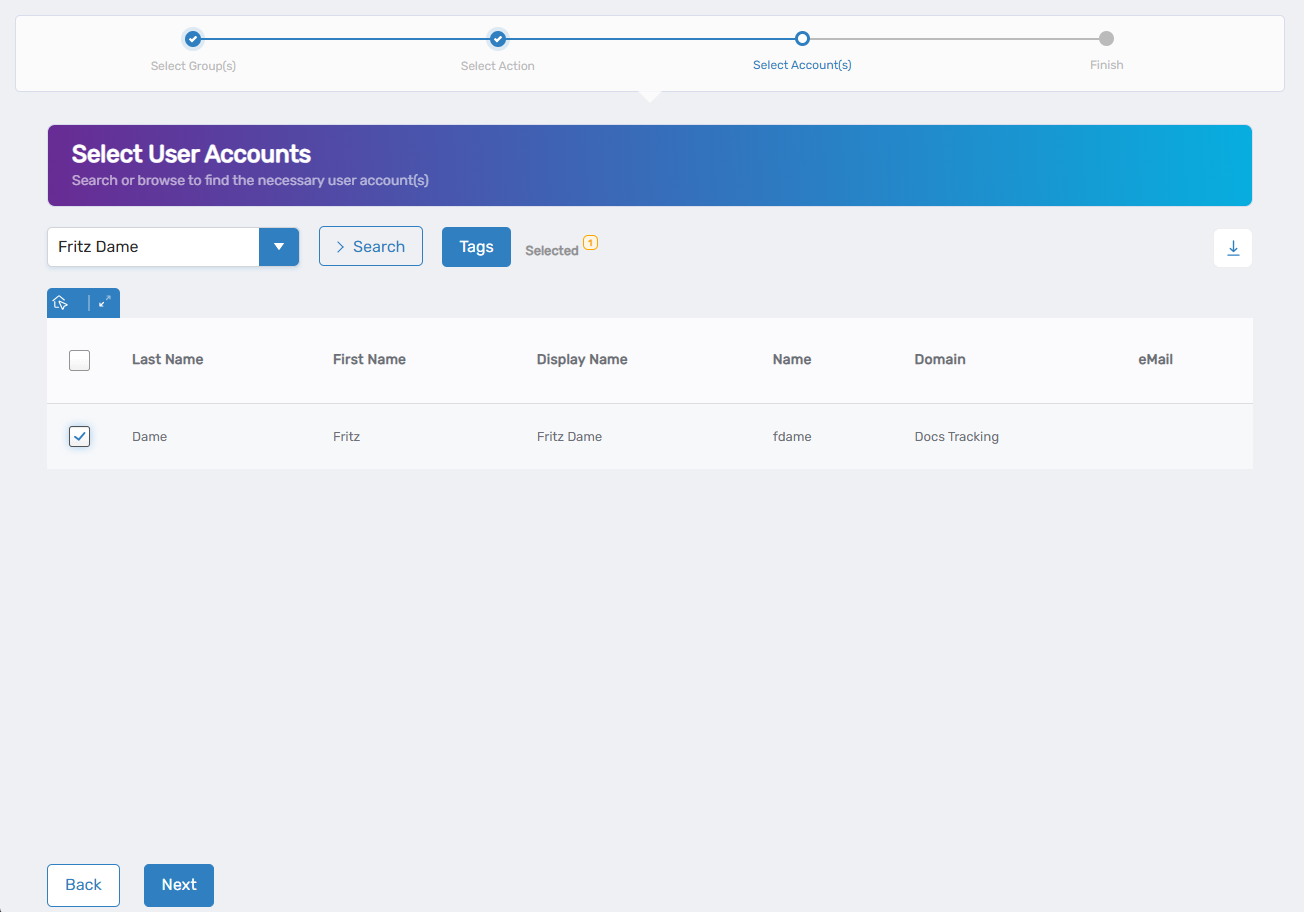
Task: Click the home selection icon above the table
Action: [x=61, y=302]
